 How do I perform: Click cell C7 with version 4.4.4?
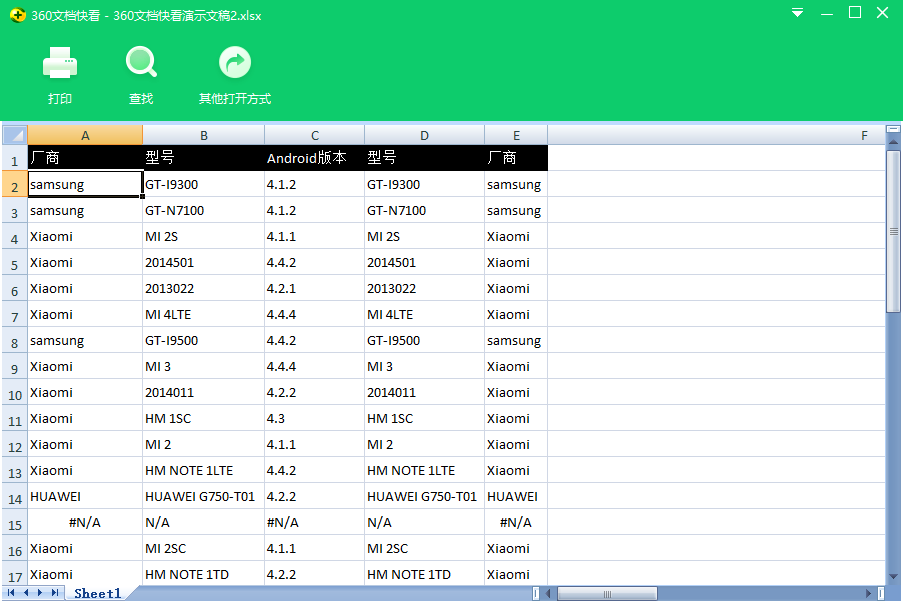coord(314,314)
